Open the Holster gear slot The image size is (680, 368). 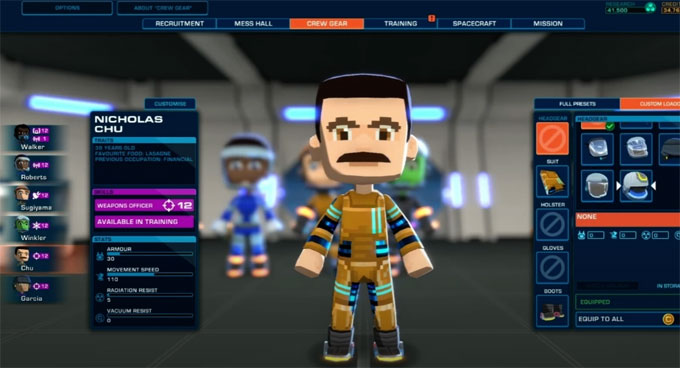pyautogui.click(x=552, y=225)
